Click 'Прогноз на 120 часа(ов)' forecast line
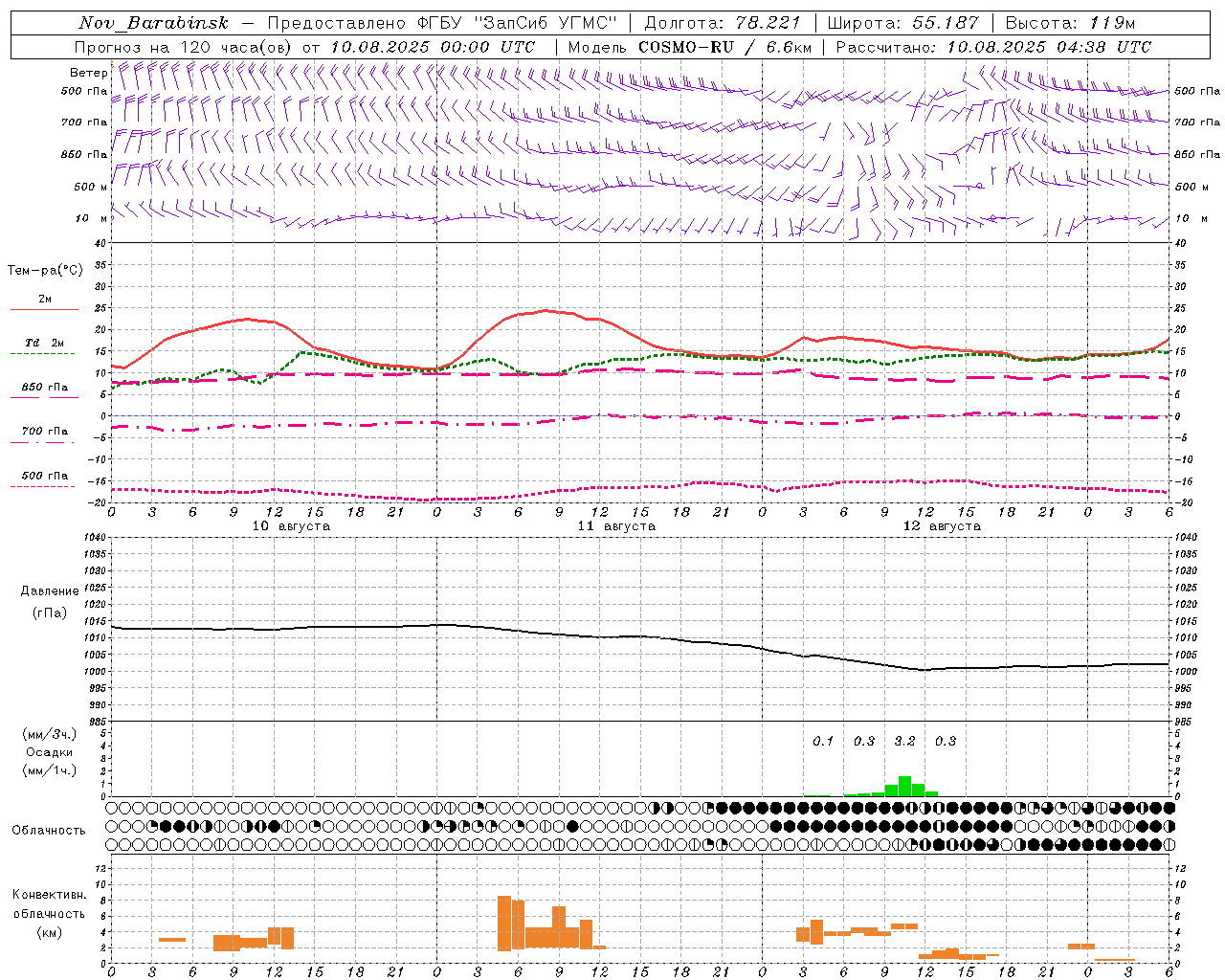Screen dimensions: 1225x980 pos(185,47)
